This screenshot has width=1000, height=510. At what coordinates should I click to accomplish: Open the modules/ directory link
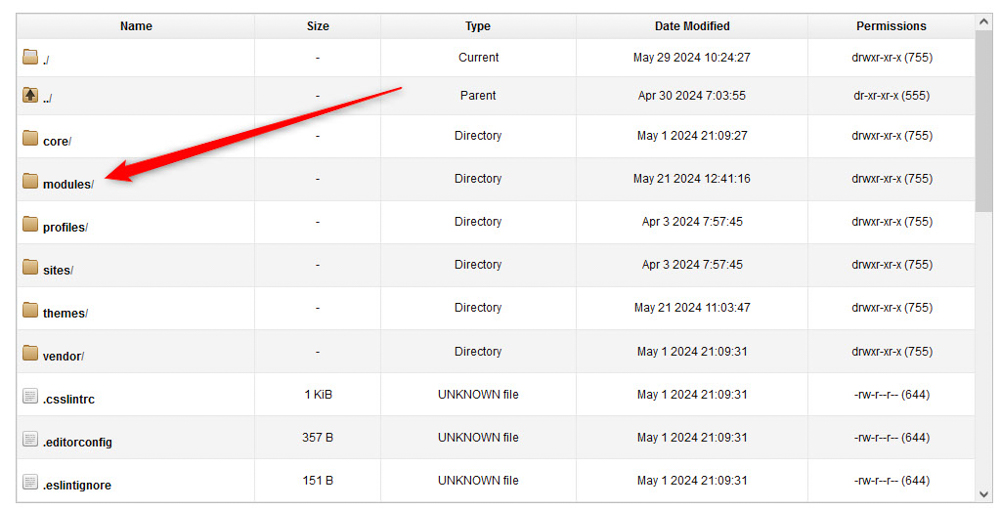[x=68, y=184]
